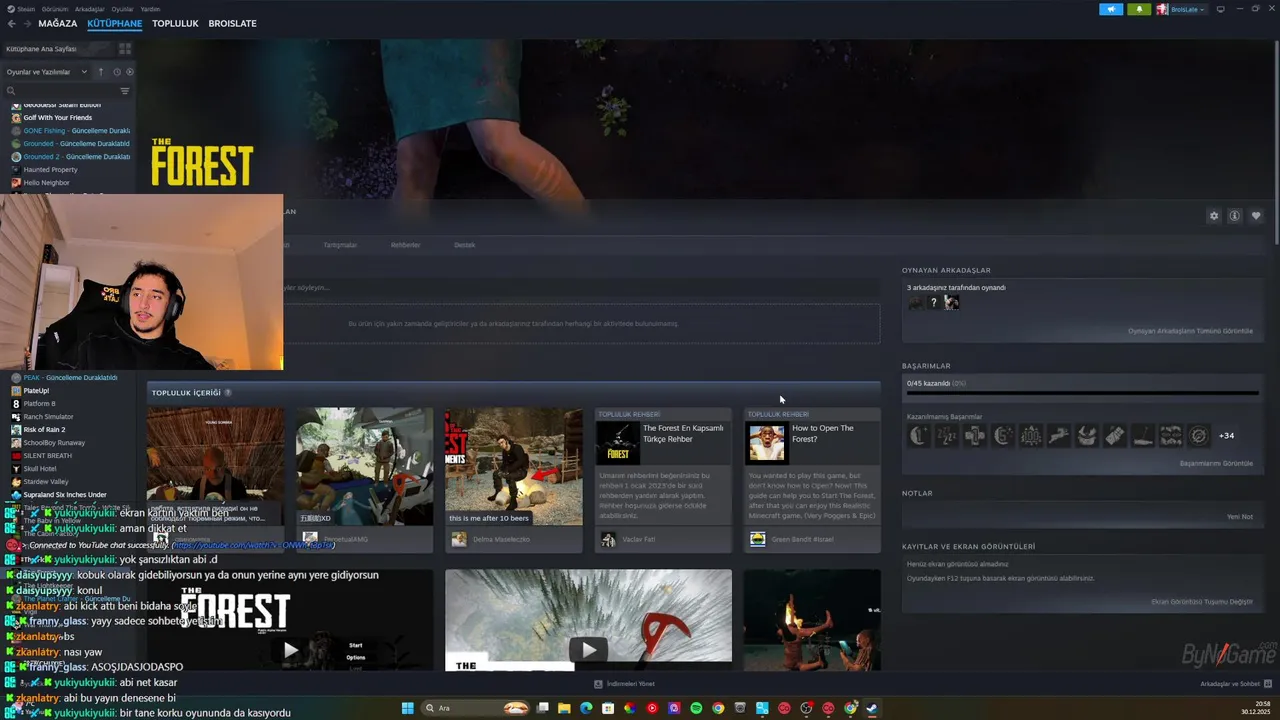This screenshot has height=720, width=1280.
Task: Click the achievements progress bar
Action: 1081,392
